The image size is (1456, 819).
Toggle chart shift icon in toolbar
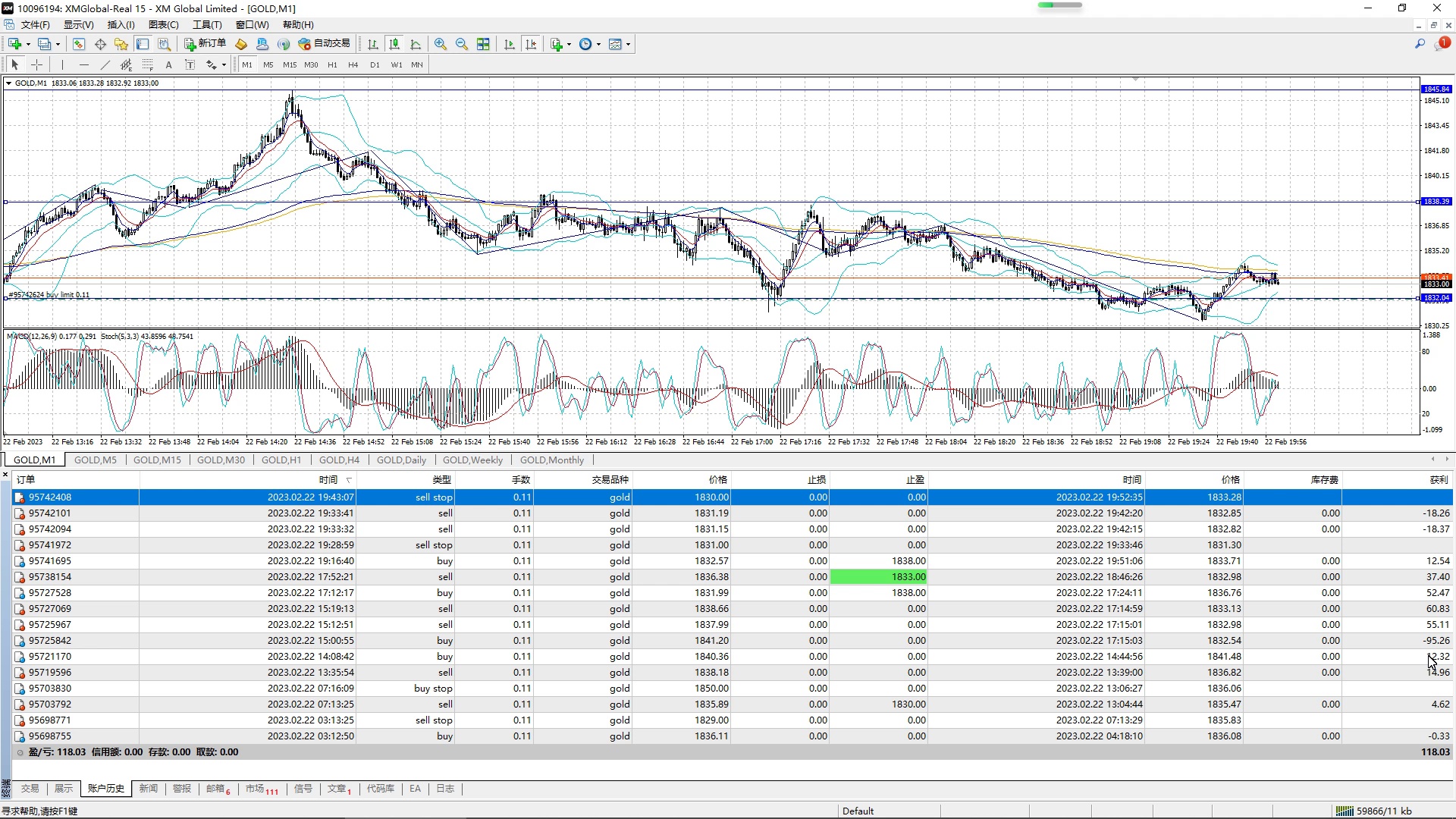click(531, 44)
